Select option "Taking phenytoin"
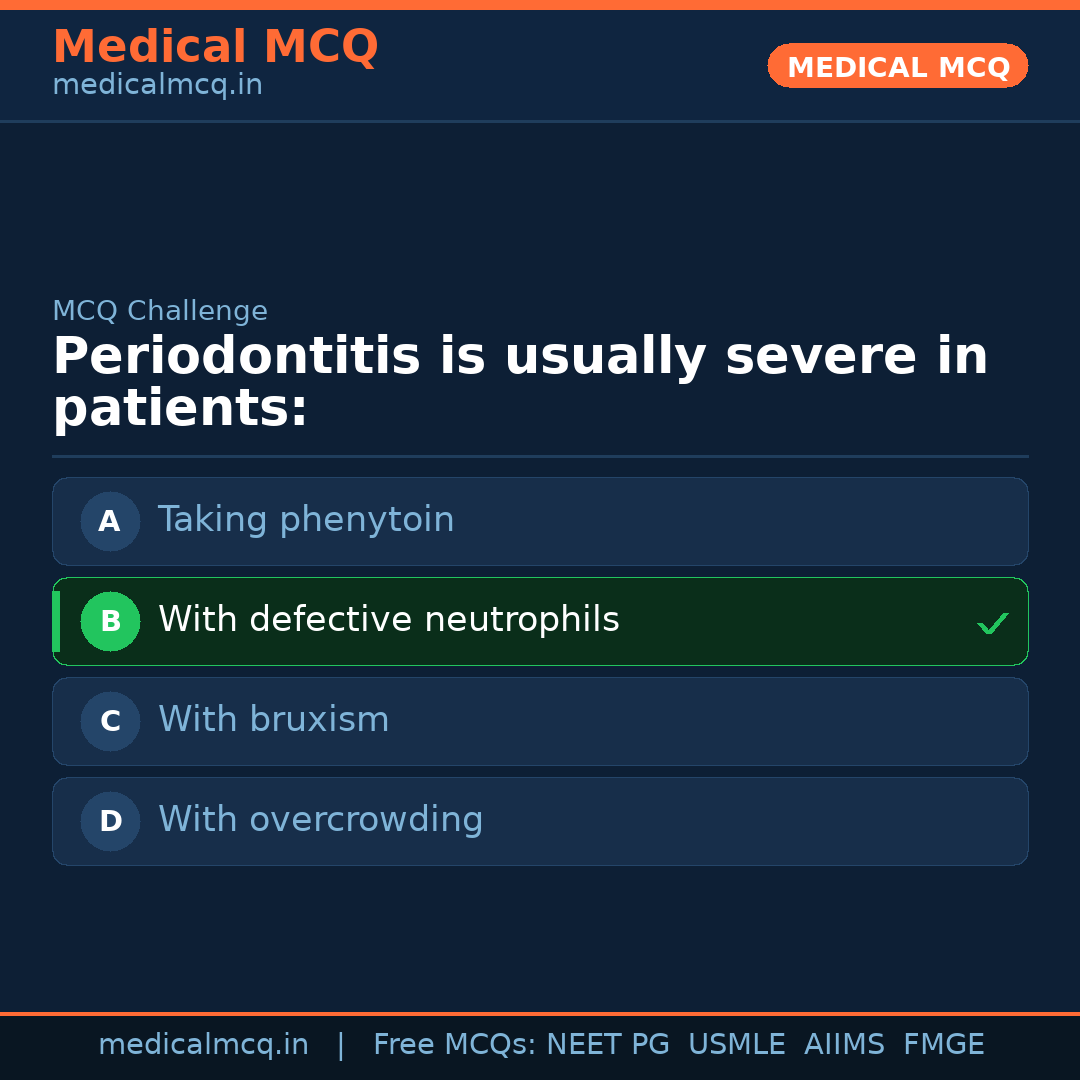 click(306, 520)
